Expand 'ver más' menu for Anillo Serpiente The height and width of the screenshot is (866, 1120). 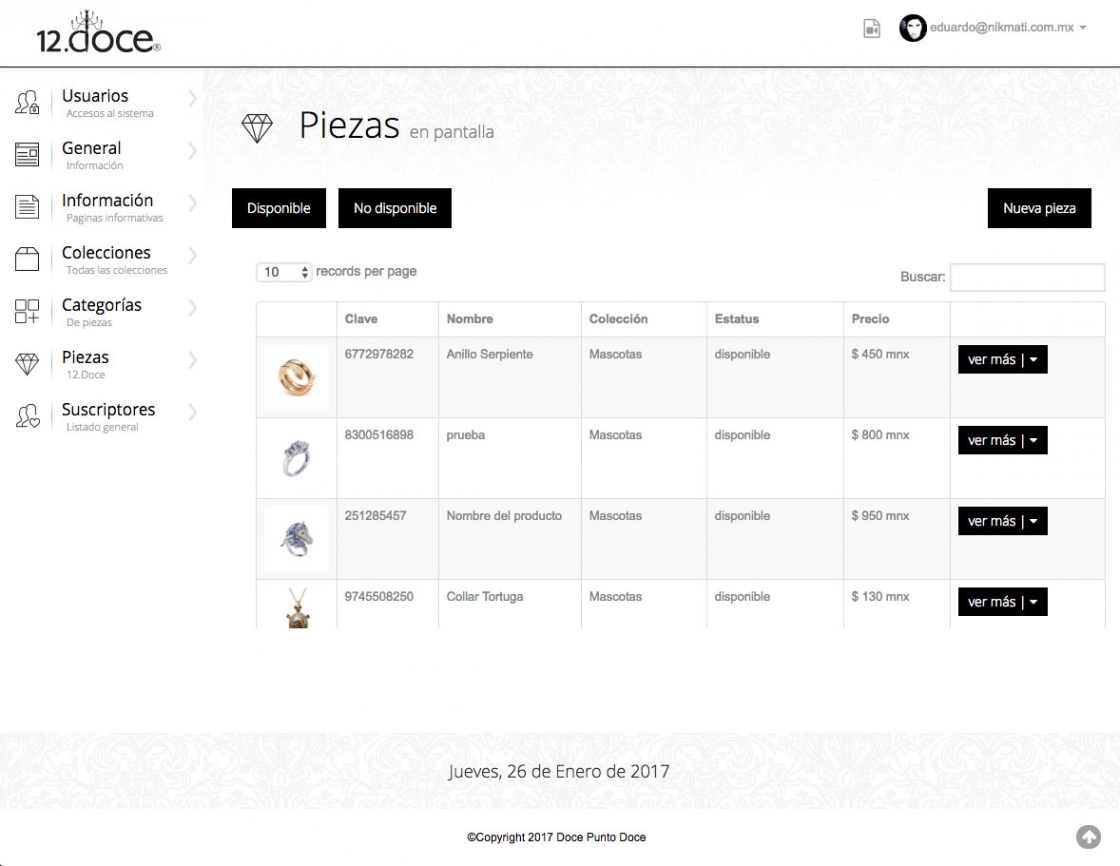tap(1002, 360)
